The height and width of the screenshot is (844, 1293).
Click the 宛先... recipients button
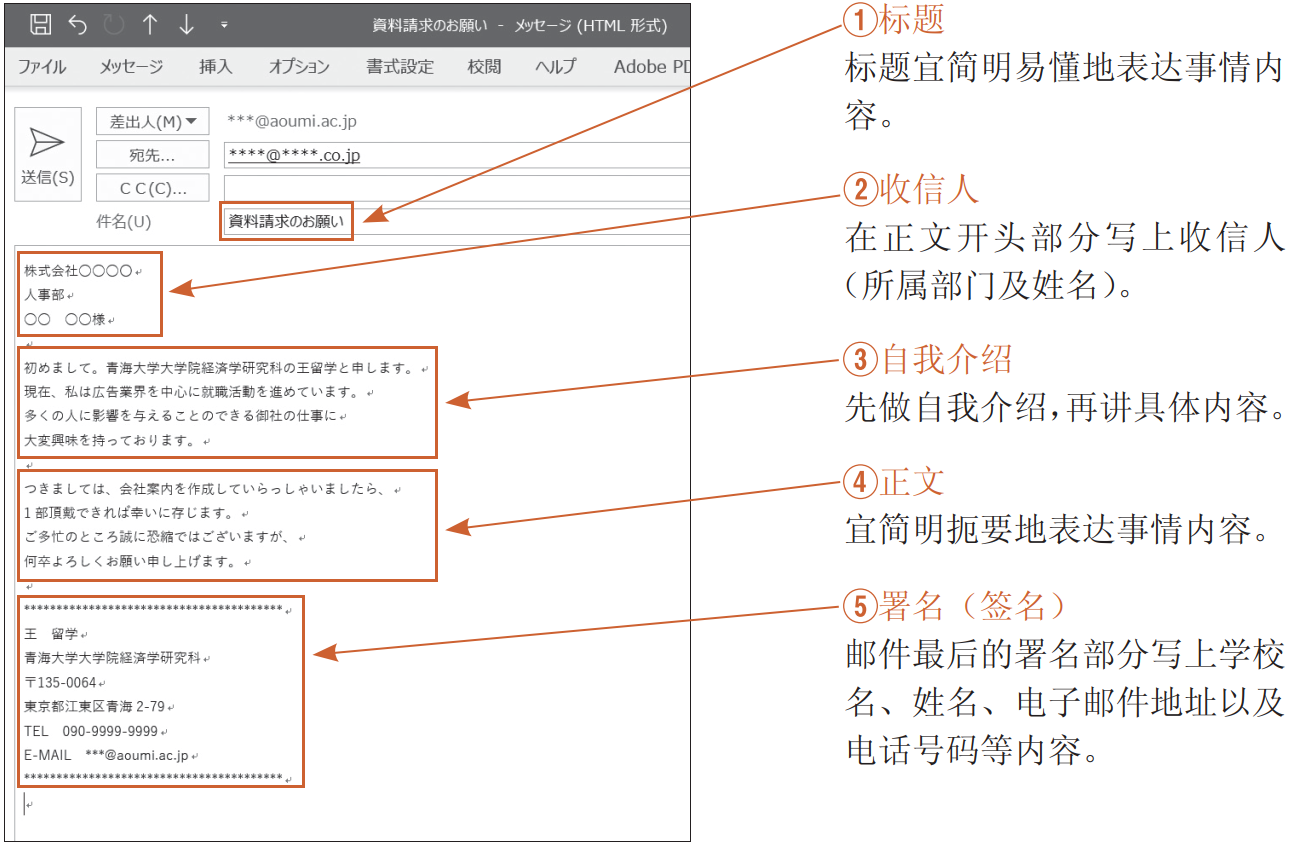pos(151,154)
